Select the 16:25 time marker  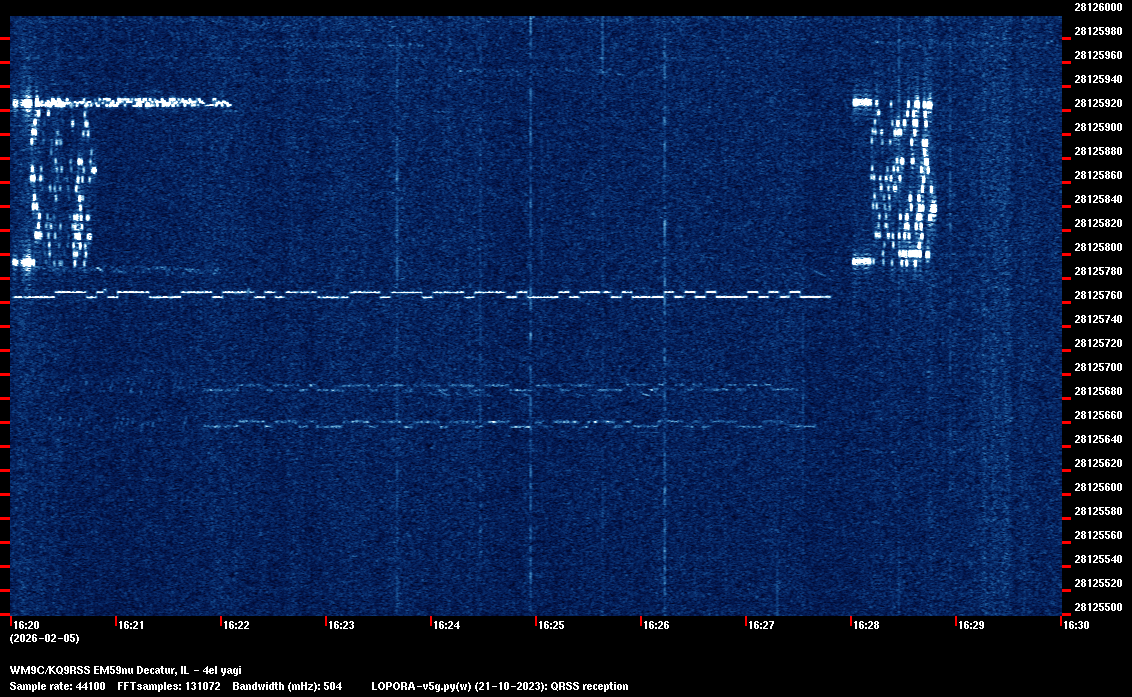coord(551,626)
